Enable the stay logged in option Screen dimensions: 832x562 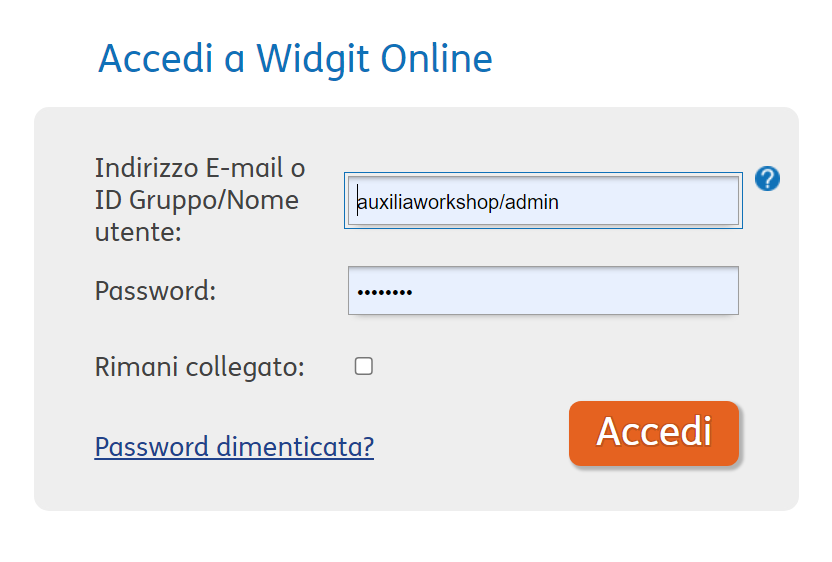[363, 366]
